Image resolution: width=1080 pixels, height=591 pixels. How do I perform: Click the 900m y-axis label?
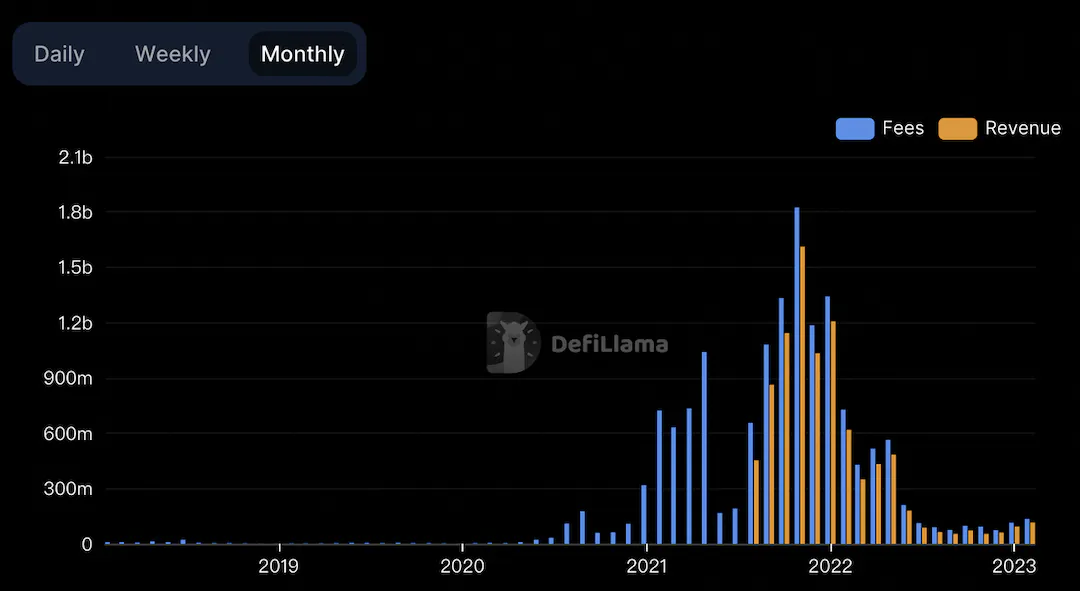point(68,378)
